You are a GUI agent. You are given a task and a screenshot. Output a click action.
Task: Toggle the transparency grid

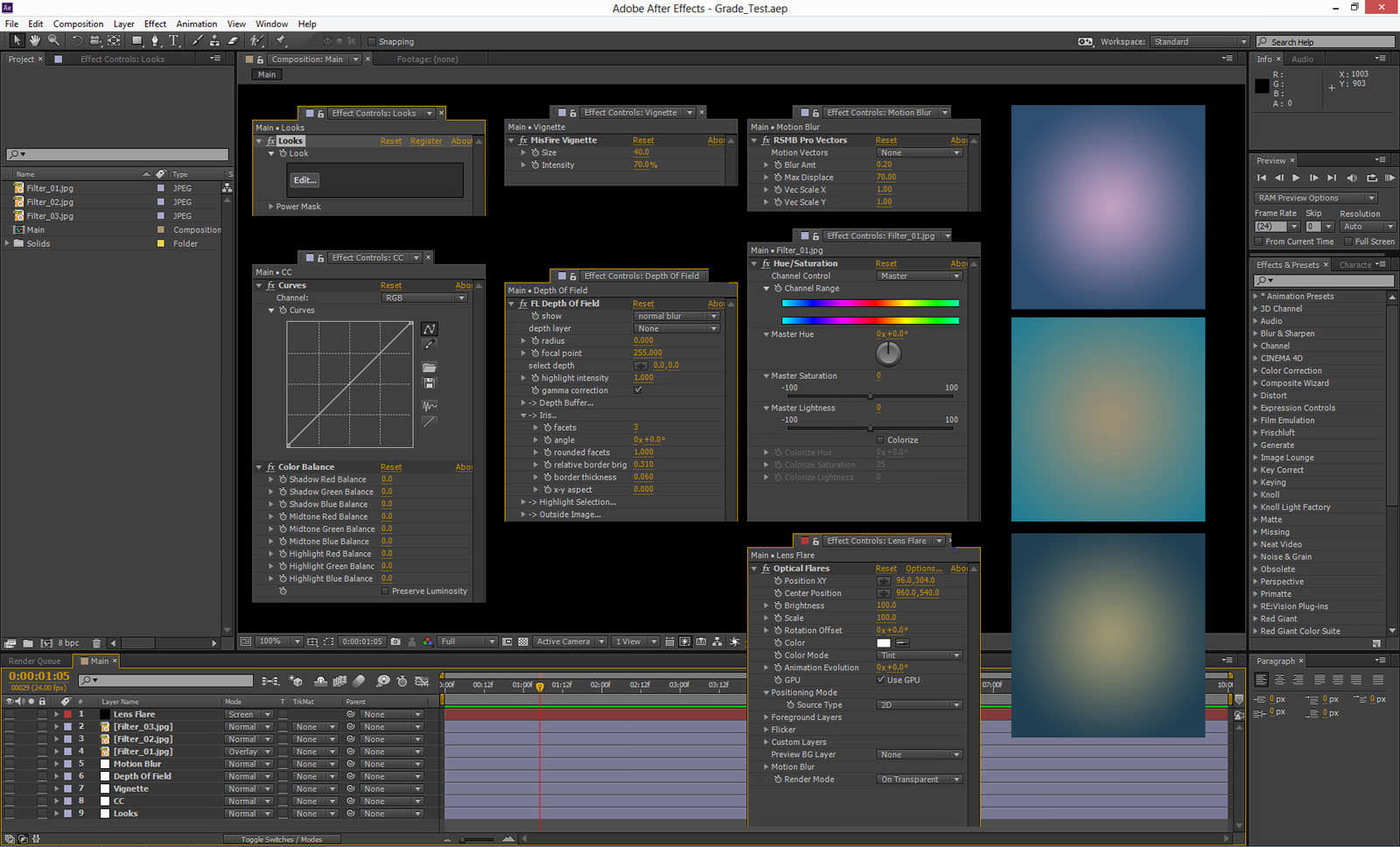(523, 641)
